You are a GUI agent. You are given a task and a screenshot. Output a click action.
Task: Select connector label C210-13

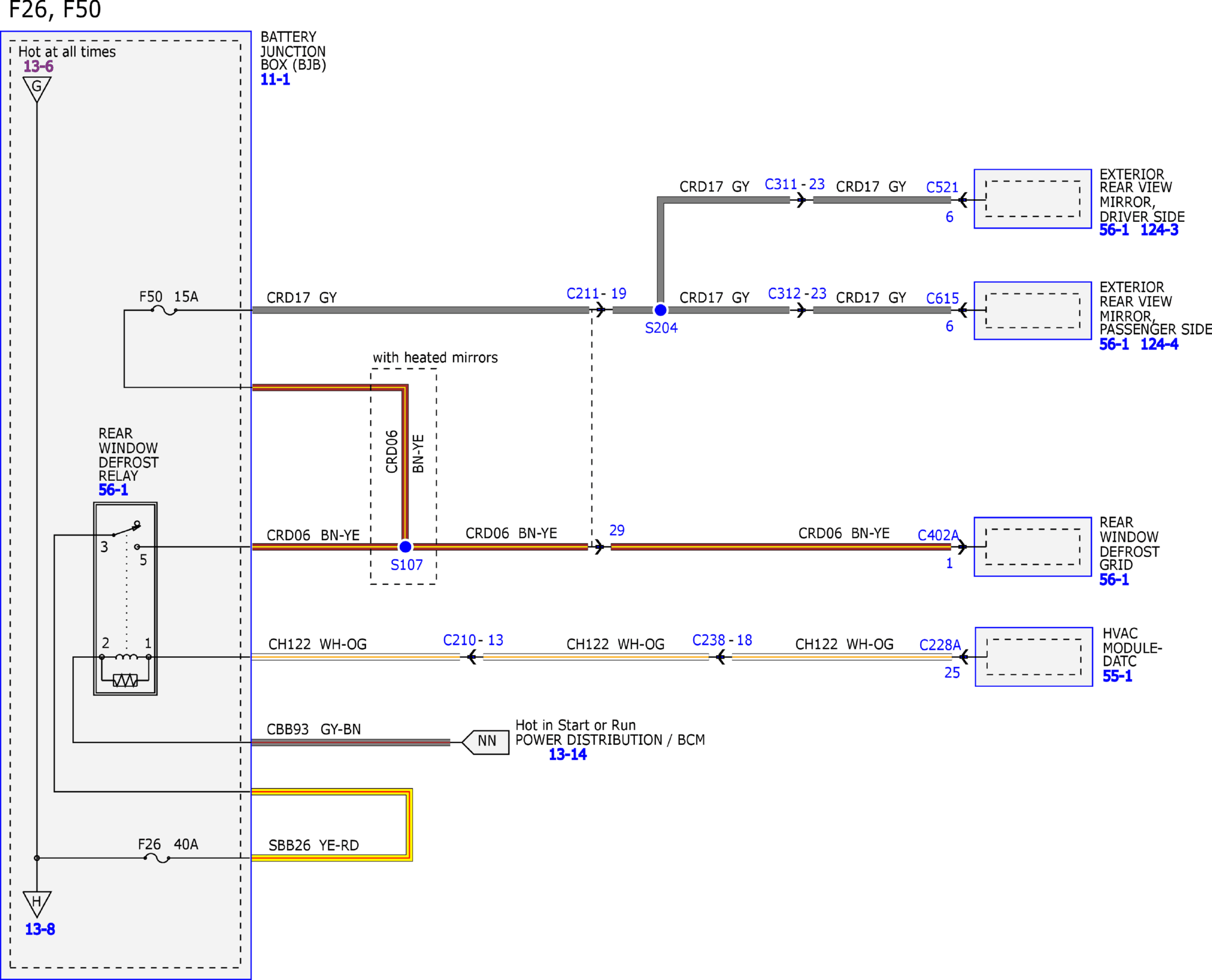[473, 640]
